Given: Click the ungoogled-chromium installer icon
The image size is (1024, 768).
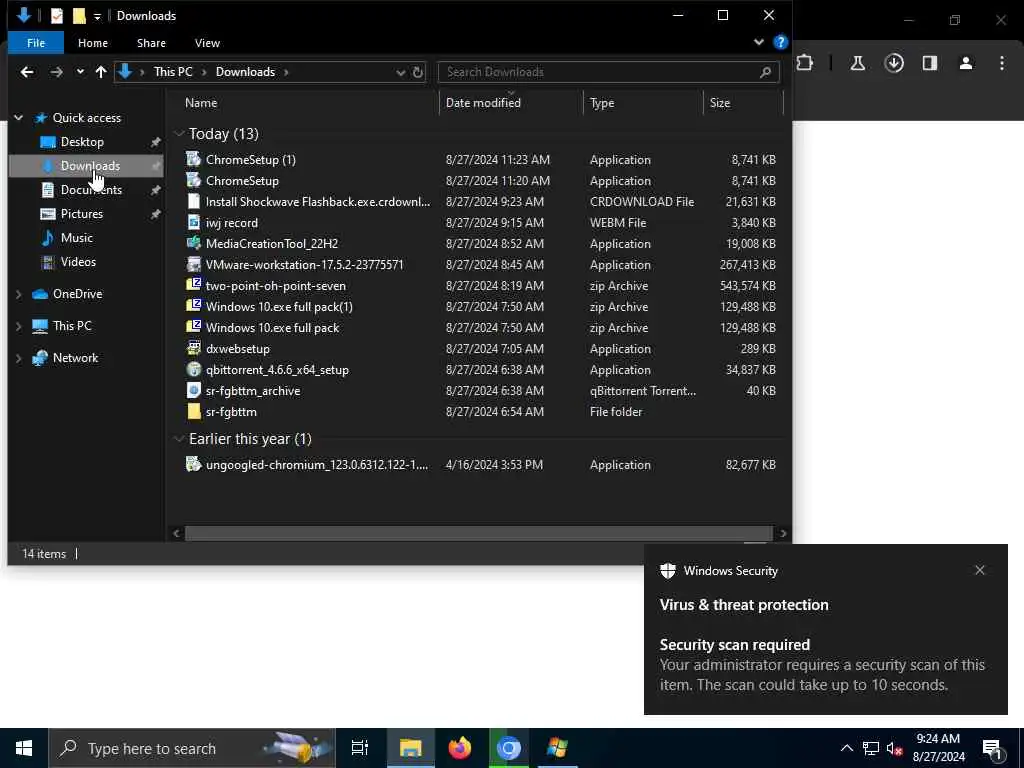Looking at the screenshot, I should [193, 464].
